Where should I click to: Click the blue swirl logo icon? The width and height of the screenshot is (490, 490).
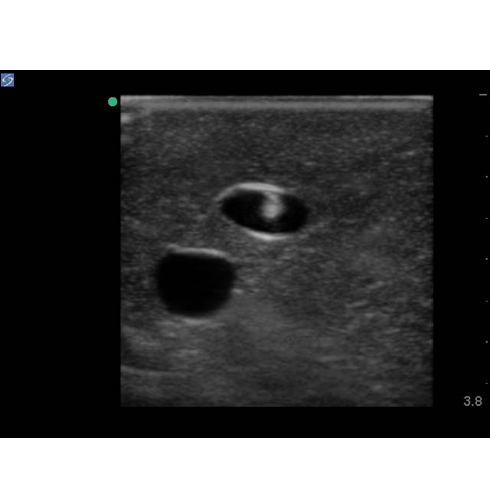7,80
